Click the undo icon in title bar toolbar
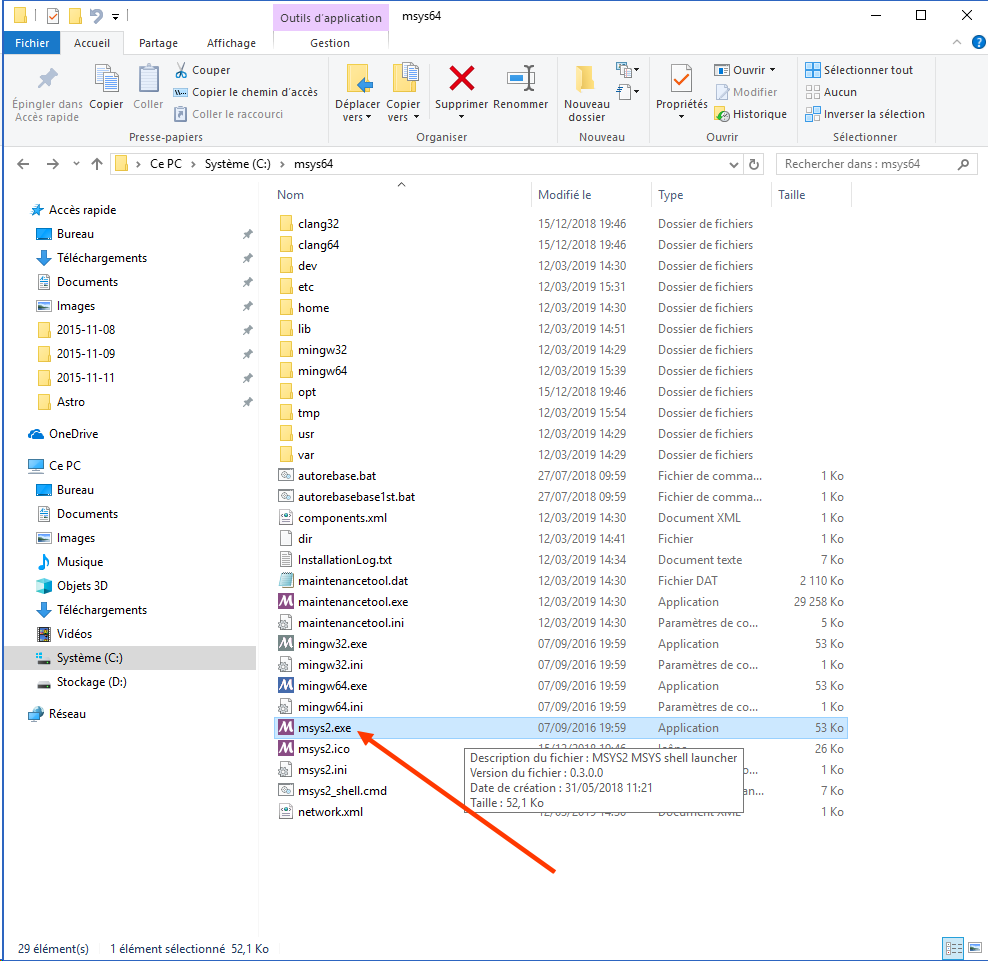Screen dimensions: 988x961 tap(96, 16)
